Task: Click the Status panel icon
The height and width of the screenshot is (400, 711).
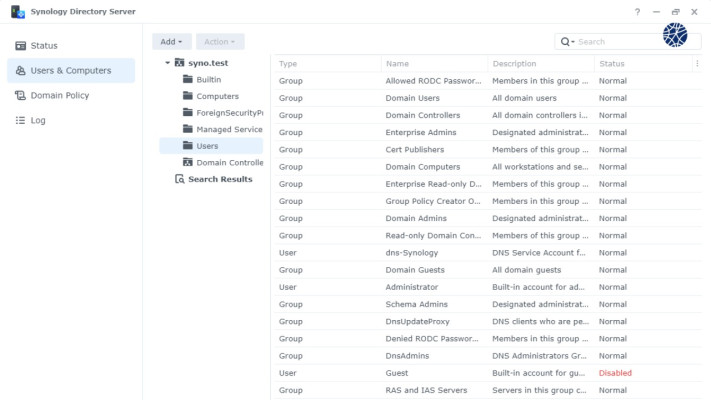Action: pos(20,46)
